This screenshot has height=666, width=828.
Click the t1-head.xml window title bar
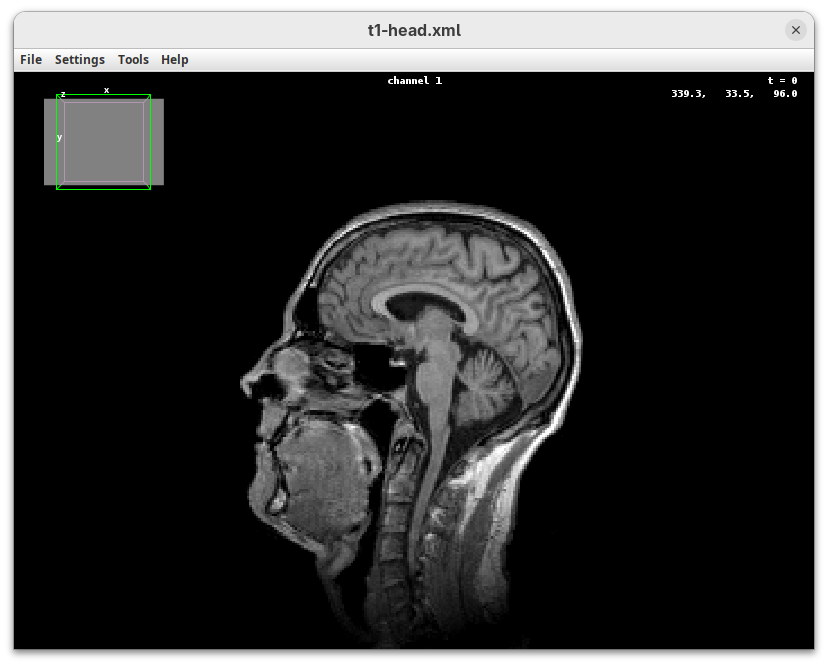414,30
